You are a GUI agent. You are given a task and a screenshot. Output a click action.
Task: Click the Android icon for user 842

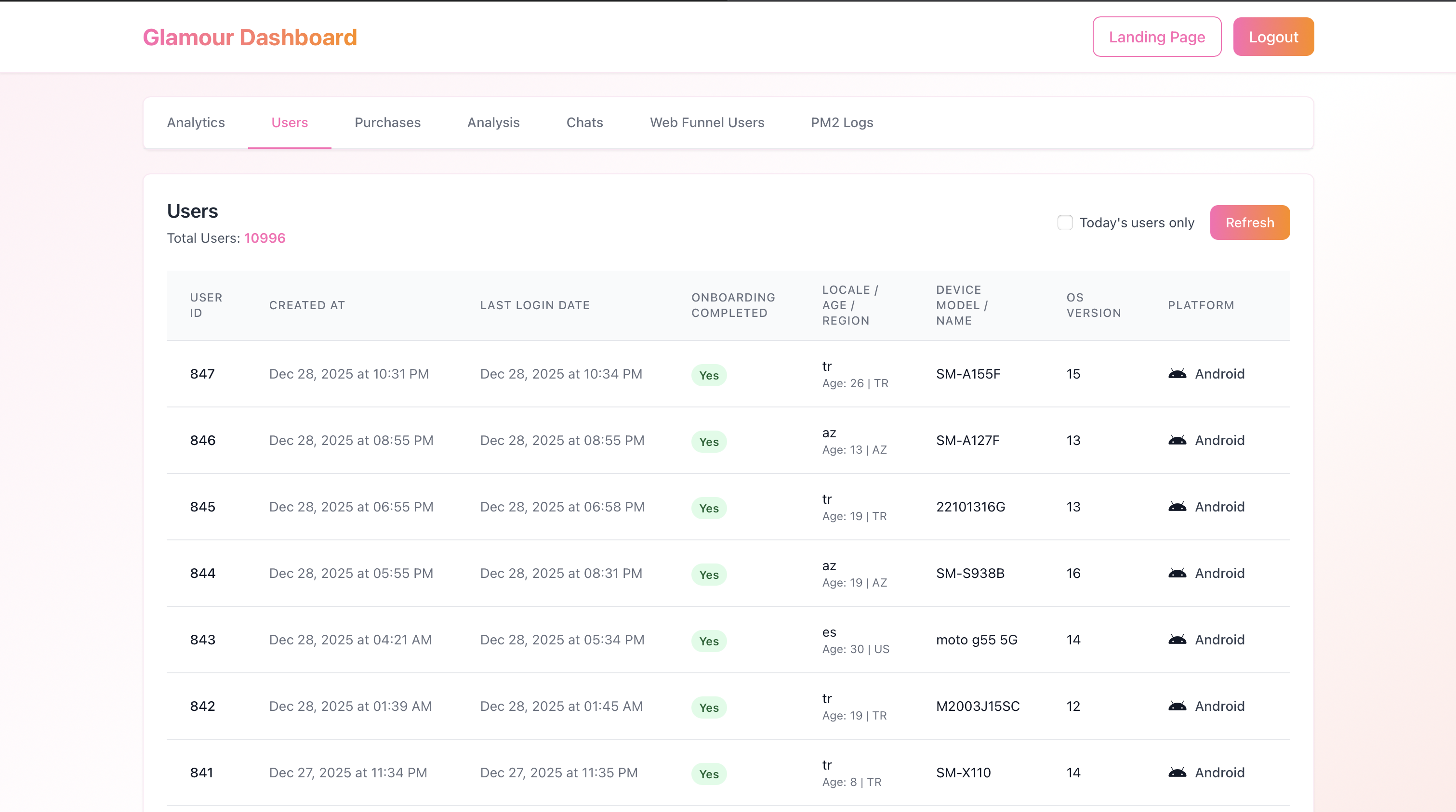tap(1178, 707)
